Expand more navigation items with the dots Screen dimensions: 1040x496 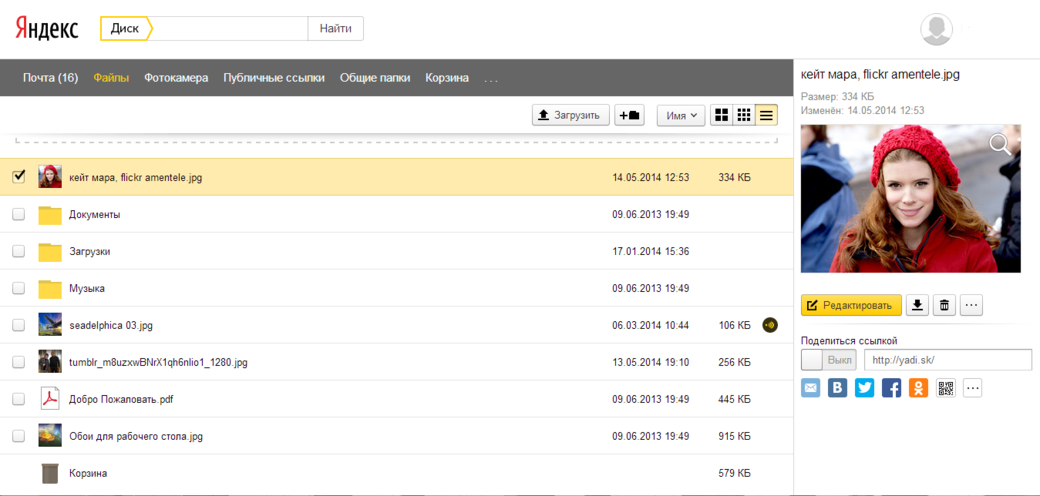[x=491, y=79]
